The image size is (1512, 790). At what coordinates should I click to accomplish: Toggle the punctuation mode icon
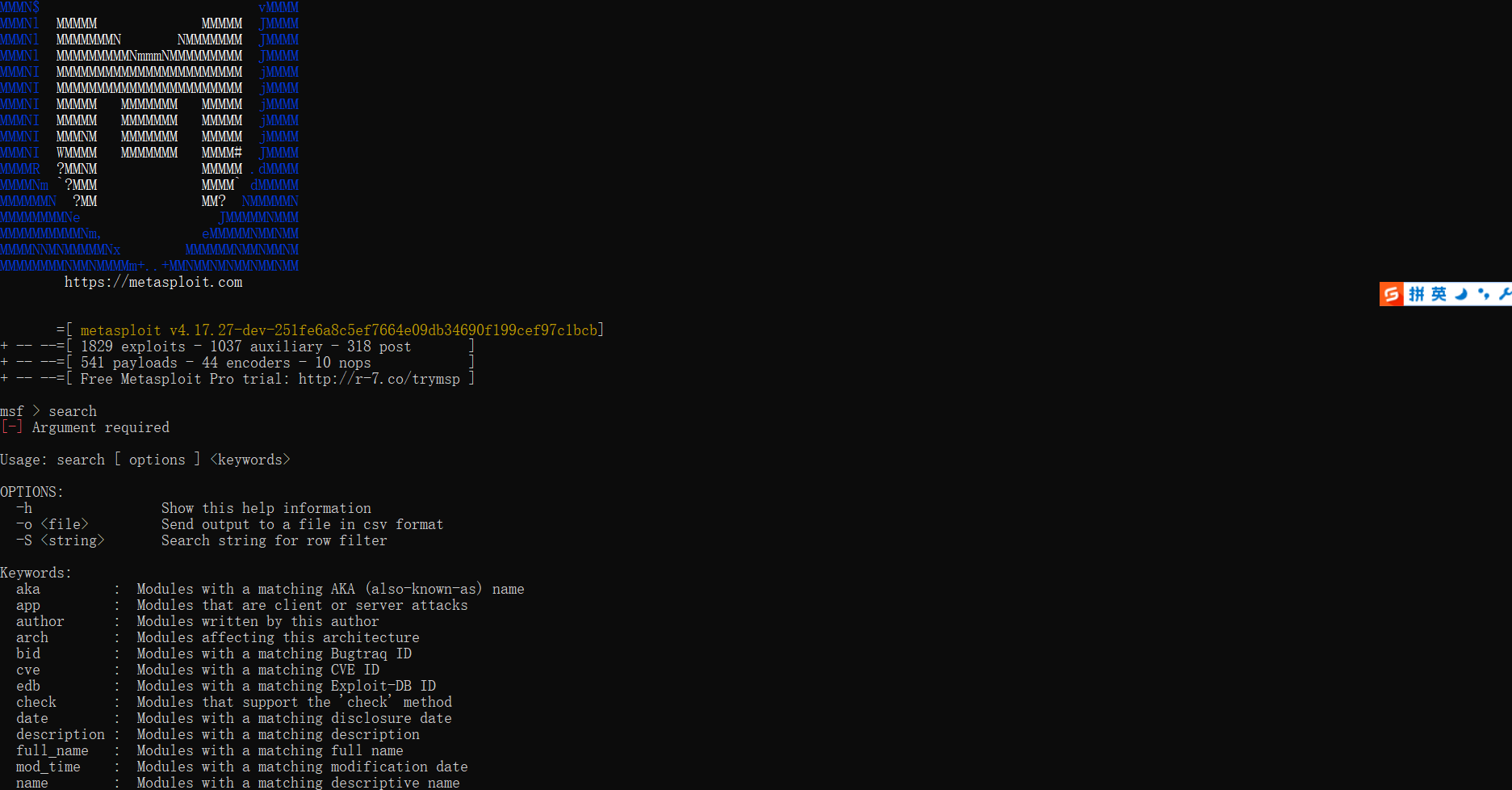click(x=1484, y=294)
